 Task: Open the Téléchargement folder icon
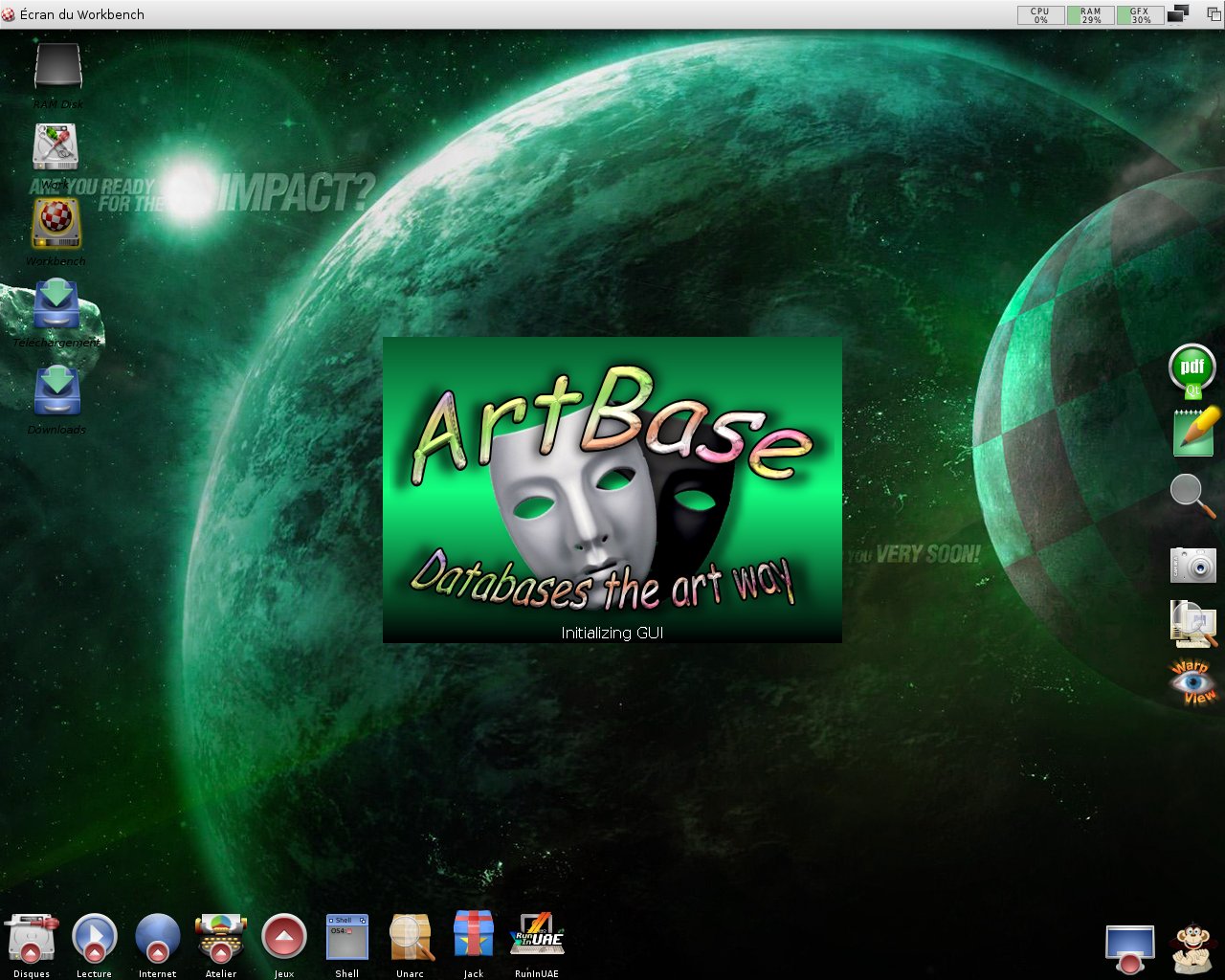[x=56, y=304]
